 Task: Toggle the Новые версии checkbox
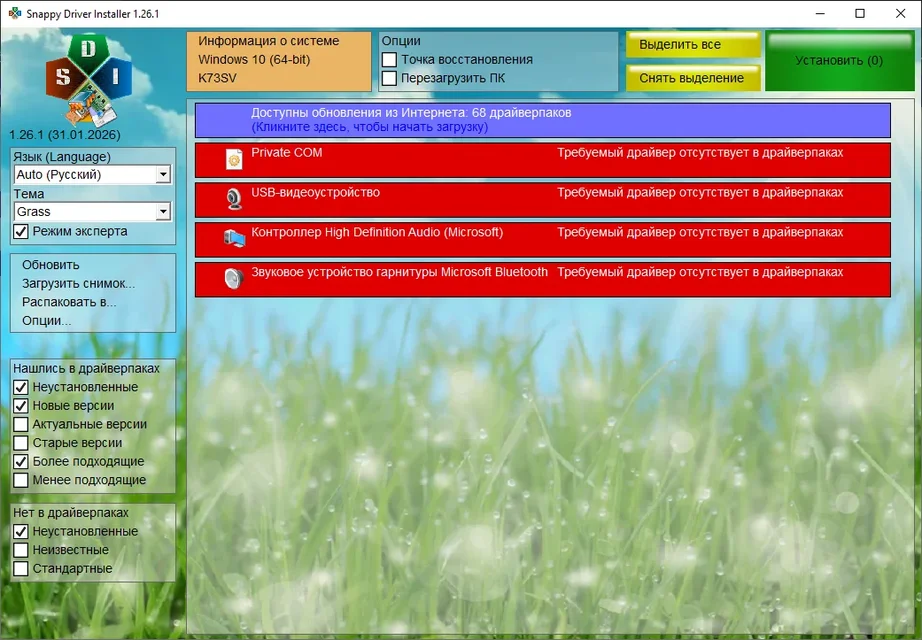pos(21,406)
